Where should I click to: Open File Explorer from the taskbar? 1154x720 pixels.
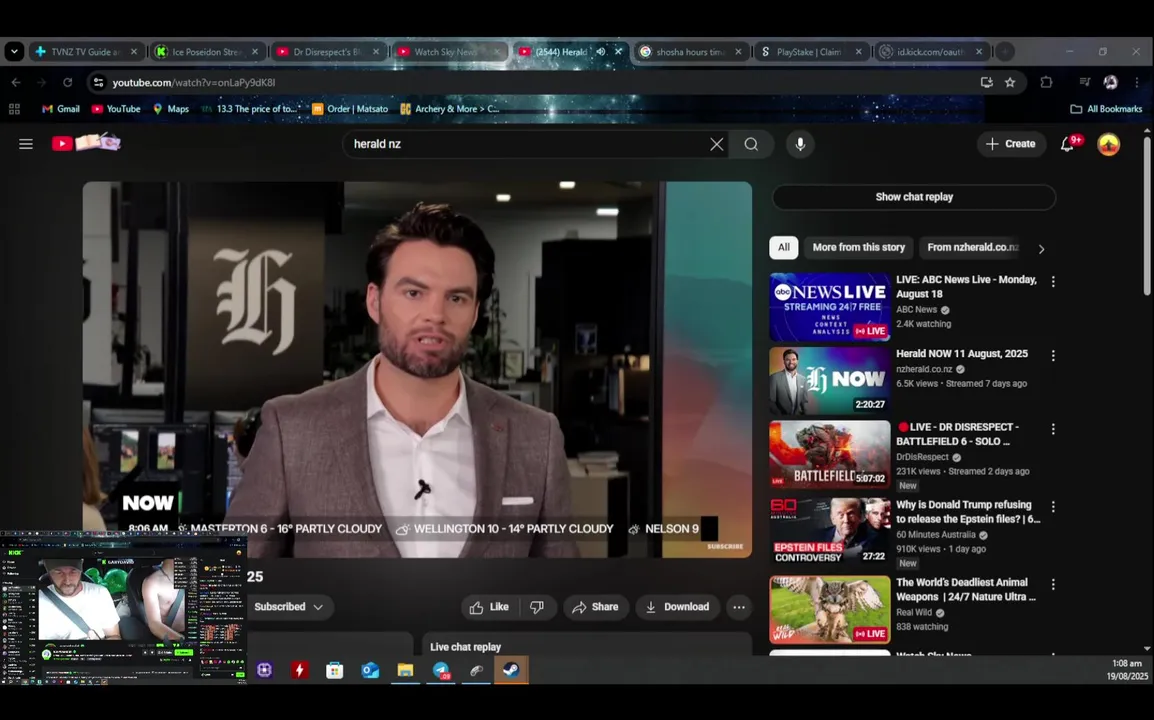coord(406,670)
